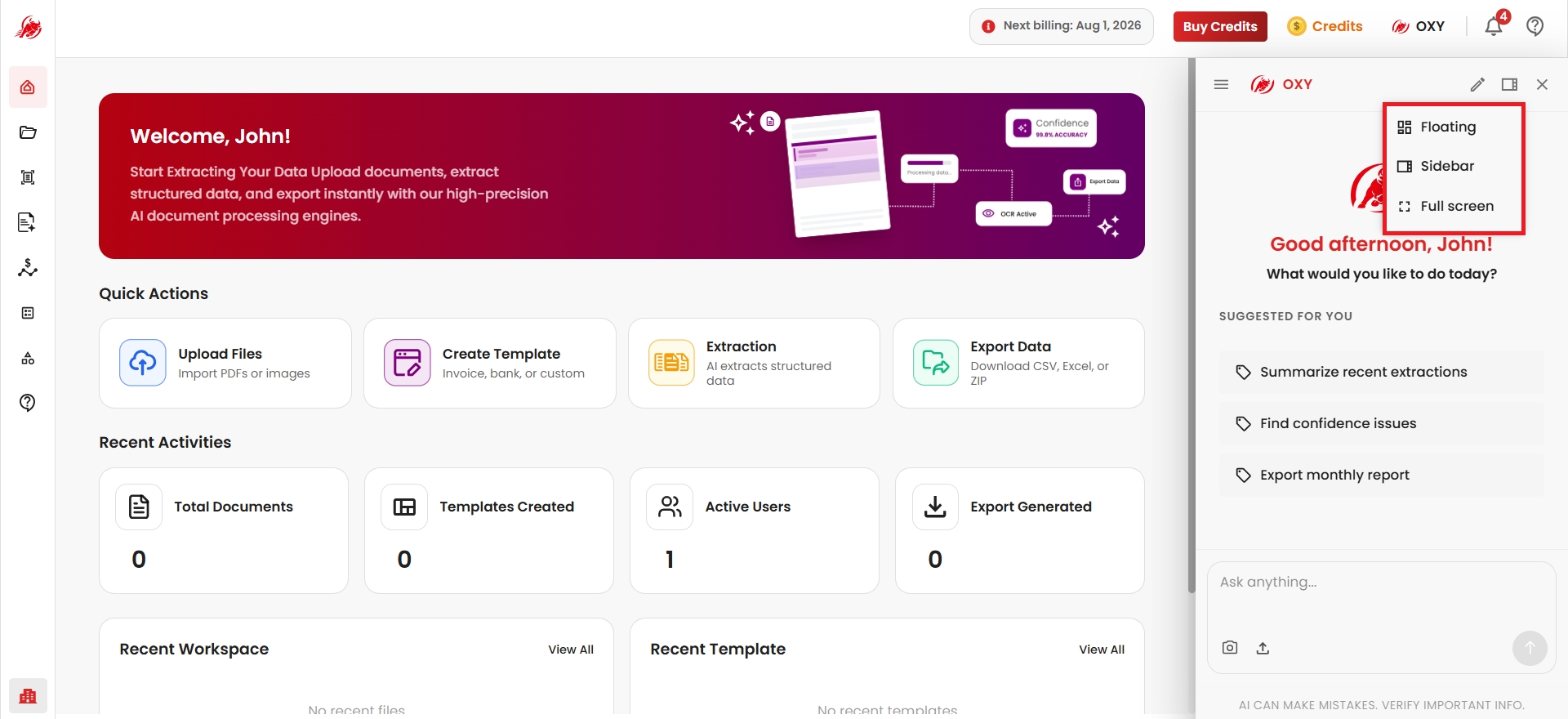Screen dimensions: 1568x719
Task: Click the Next billing Aug 1, 2026 notice
Action: (1062, 26)
